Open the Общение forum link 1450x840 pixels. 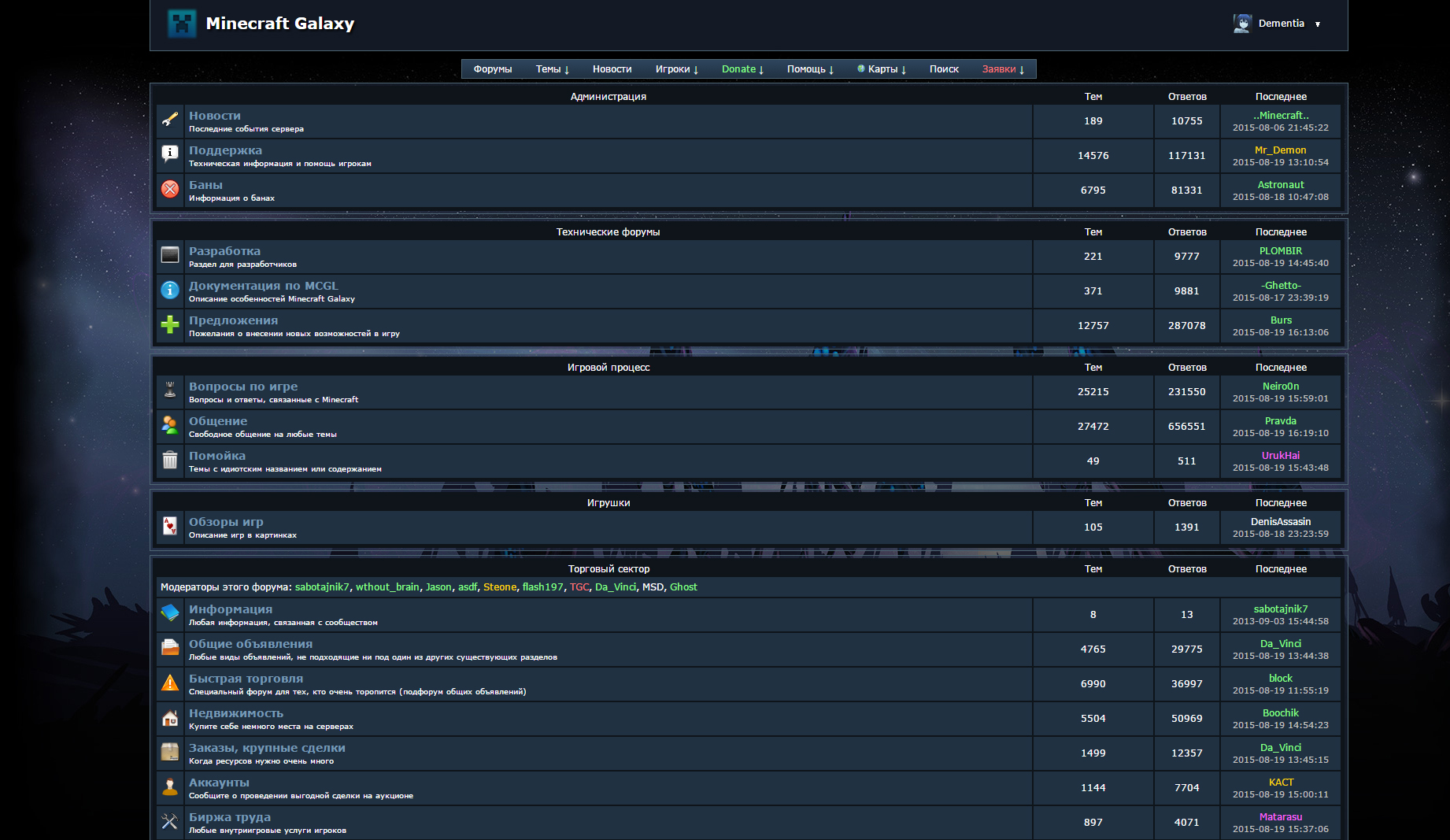(x=218, y=421)
